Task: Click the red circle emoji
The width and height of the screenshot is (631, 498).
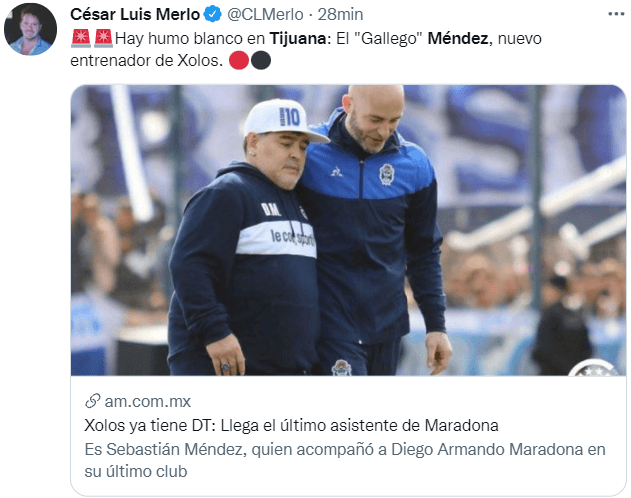Action: click(x=239, y=60)
